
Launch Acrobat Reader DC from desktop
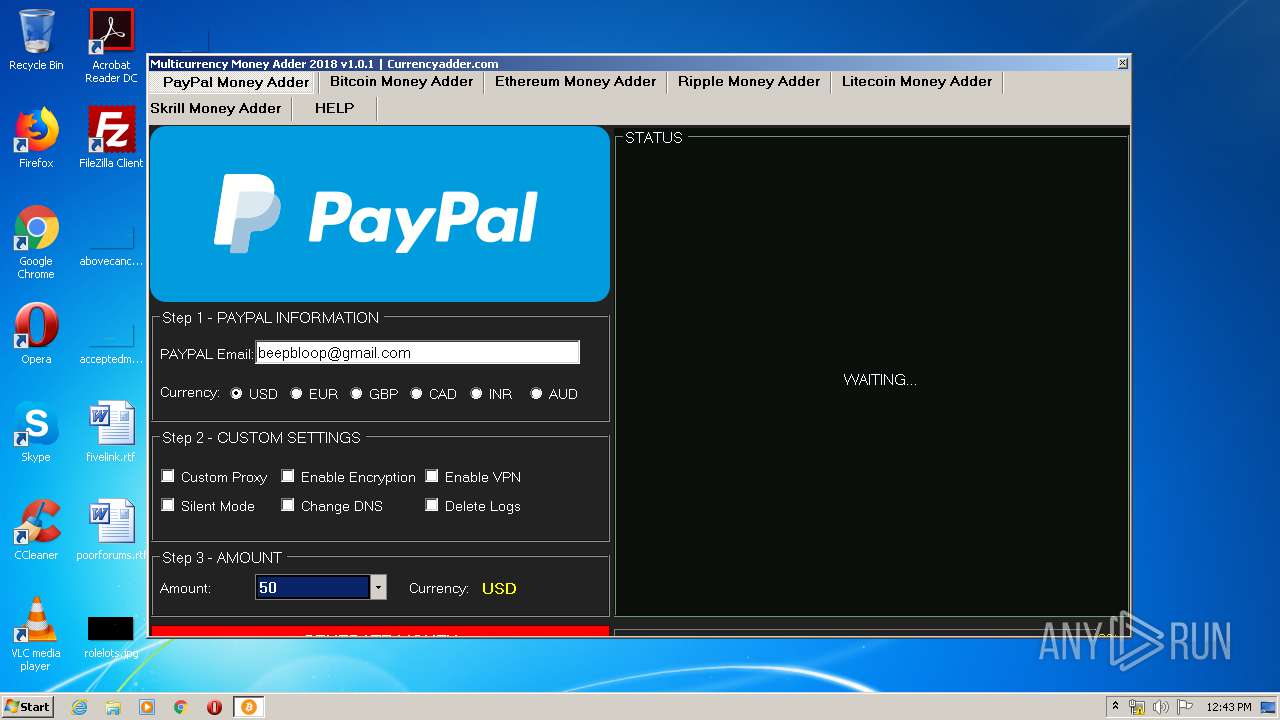point(111,46)
